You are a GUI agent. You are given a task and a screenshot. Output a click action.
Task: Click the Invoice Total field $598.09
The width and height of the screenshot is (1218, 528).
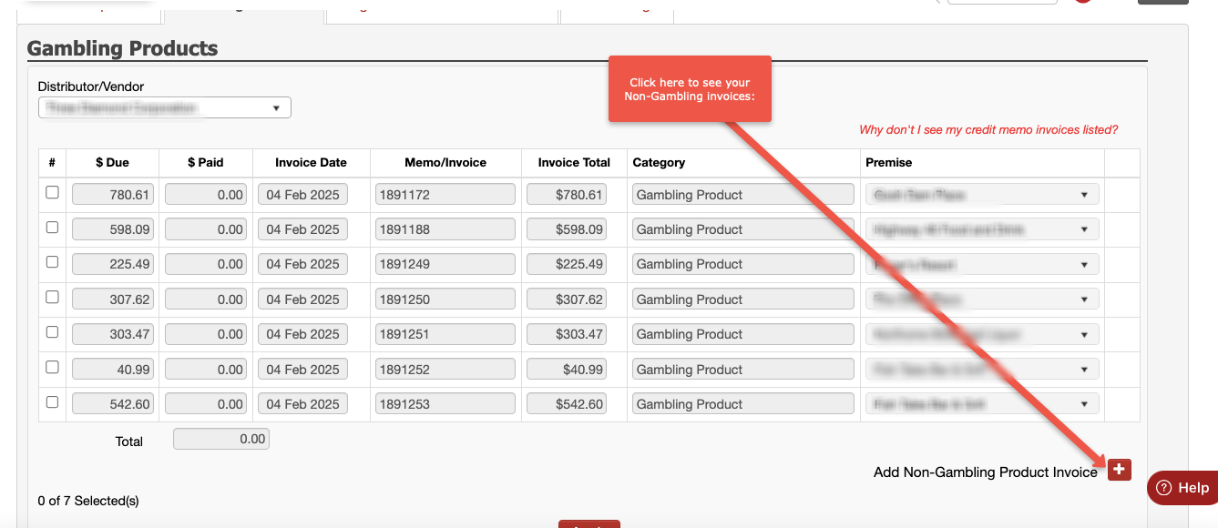(x=567, y=230)
